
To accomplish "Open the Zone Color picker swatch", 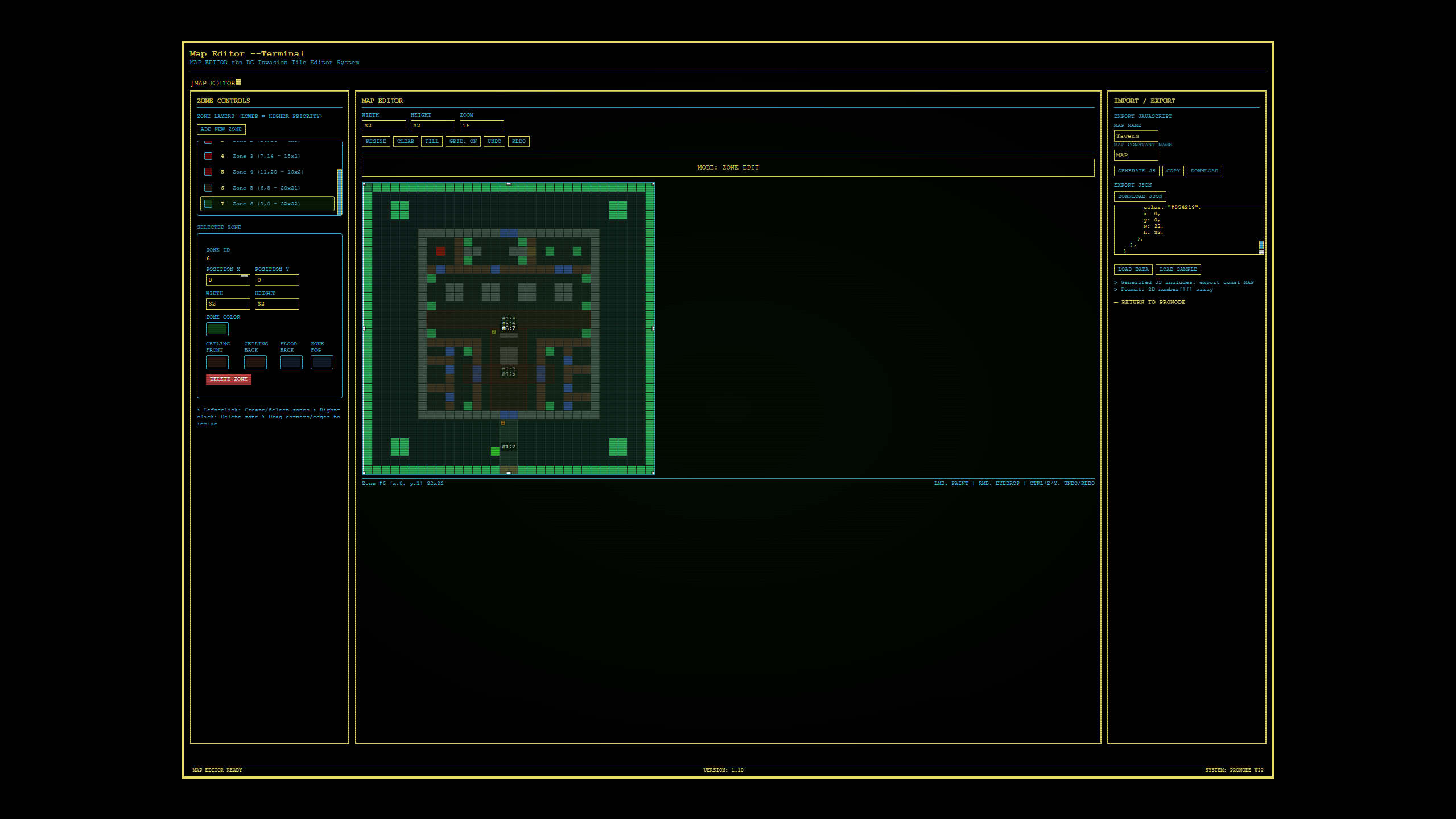I will [x=217, y=329].
